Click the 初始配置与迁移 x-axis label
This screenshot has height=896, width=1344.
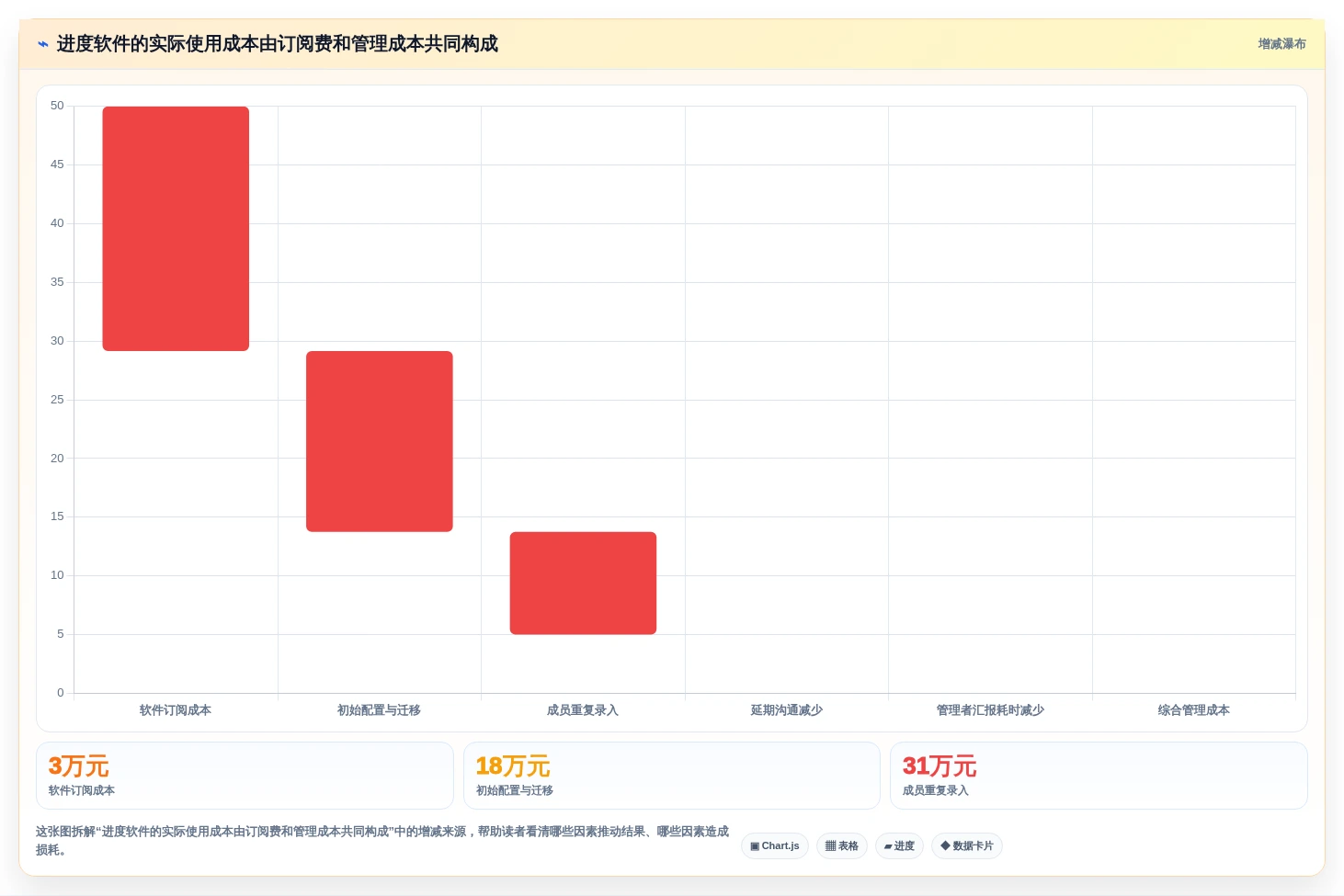point(379,710)
